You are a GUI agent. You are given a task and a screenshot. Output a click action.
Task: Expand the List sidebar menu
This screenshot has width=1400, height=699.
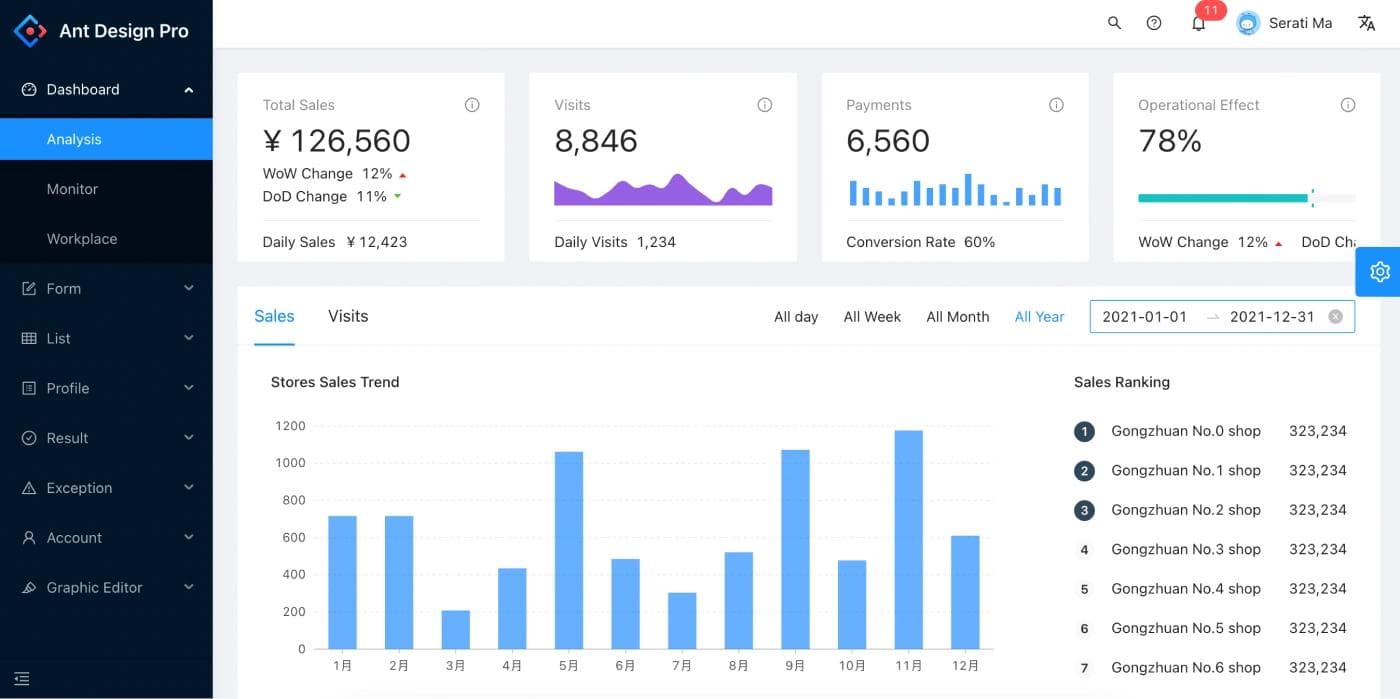pos(106,338)
